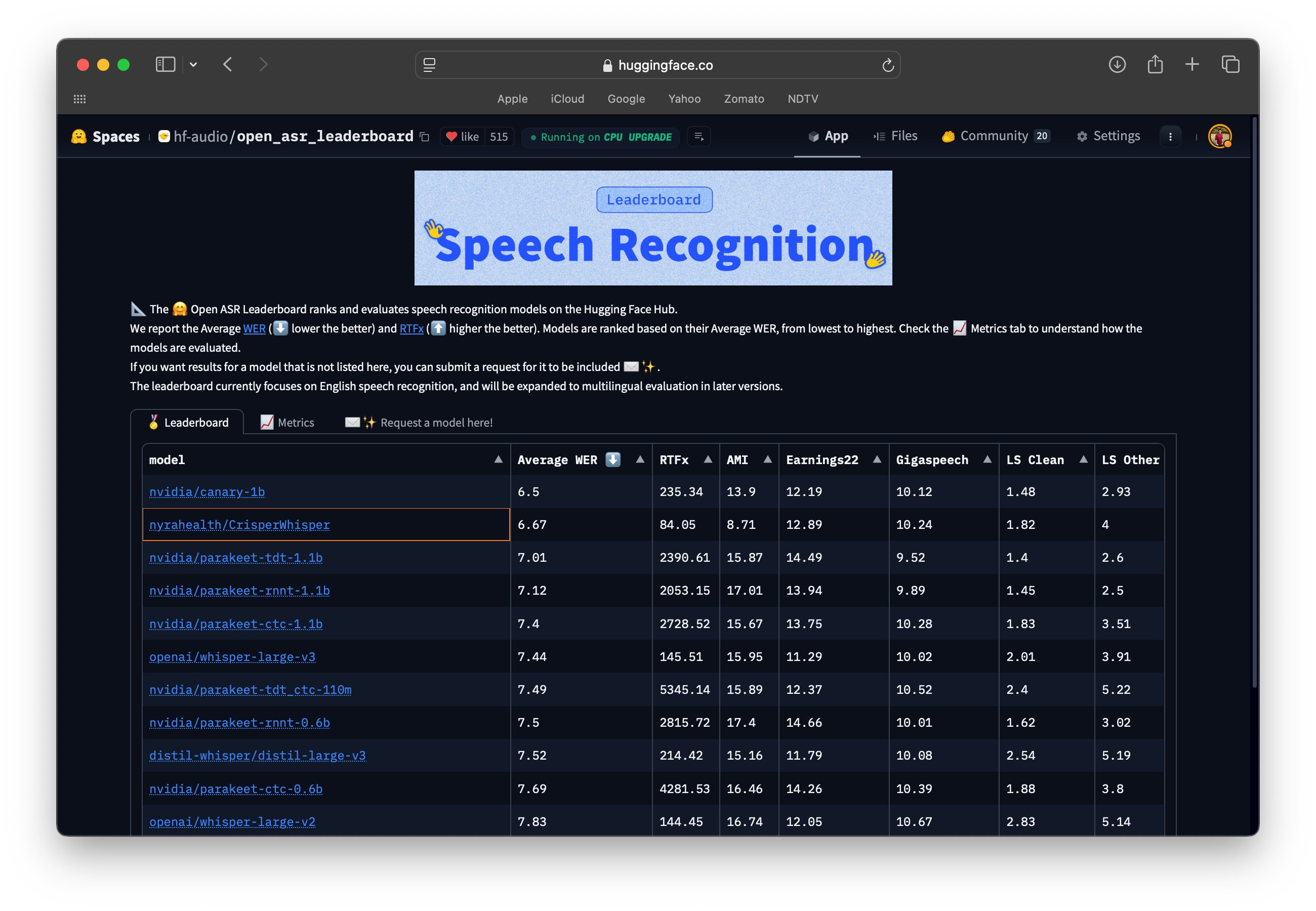Go forward to the next page
1316x911 pixels.
(263, 64)
